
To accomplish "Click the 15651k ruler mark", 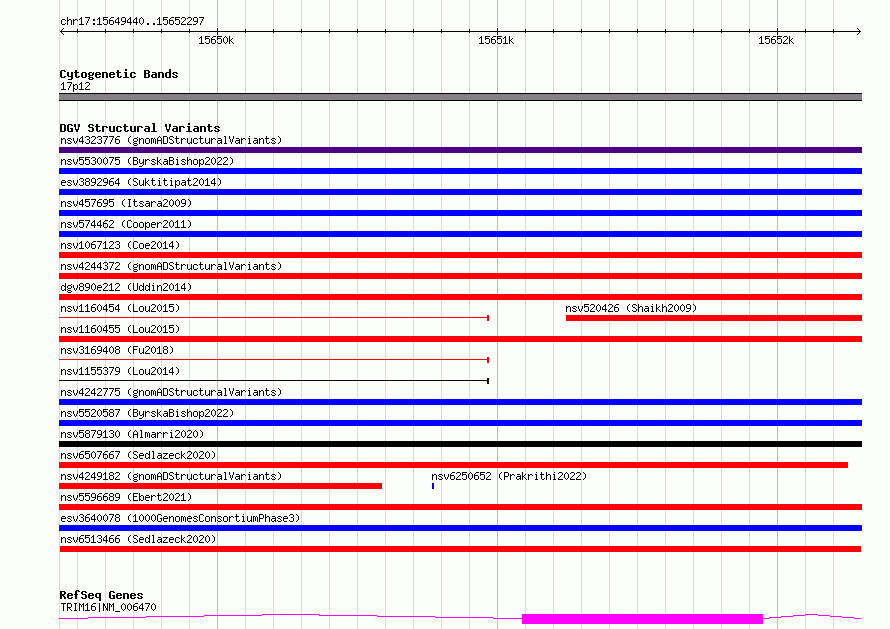I will pos(496,40).
